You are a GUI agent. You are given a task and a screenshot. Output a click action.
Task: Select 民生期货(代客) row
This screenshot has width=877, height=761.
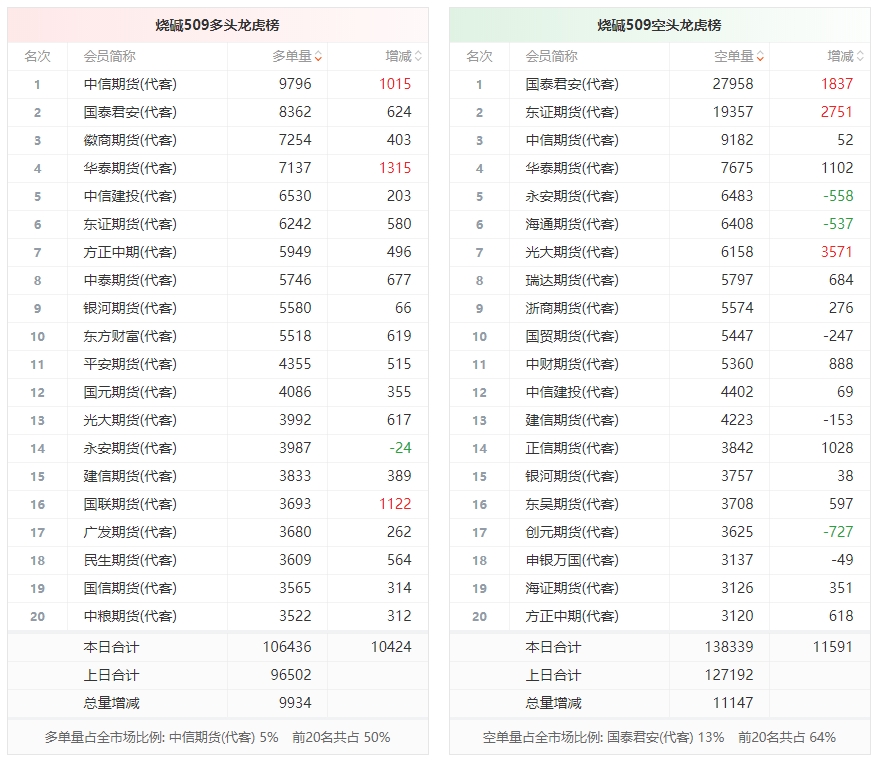tap(218, 560)
